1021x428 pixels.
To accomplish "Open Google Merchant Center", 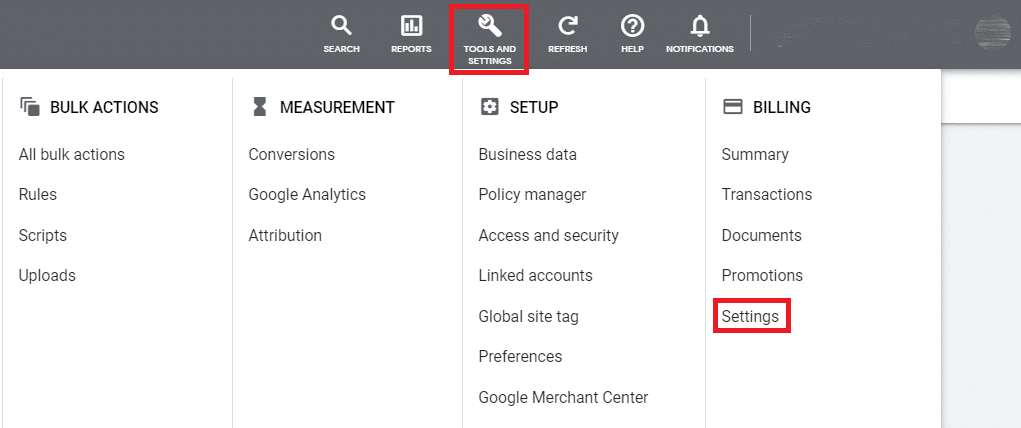I will tap(563, 397).
